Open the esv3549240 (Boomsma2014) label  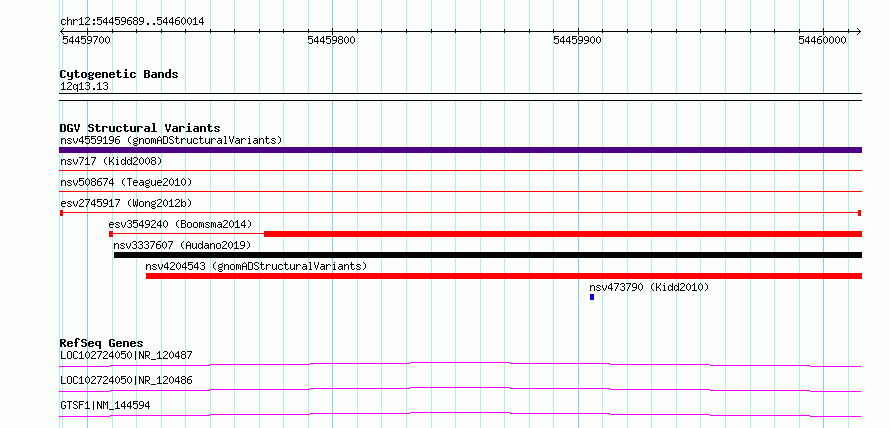pos(180,224)
